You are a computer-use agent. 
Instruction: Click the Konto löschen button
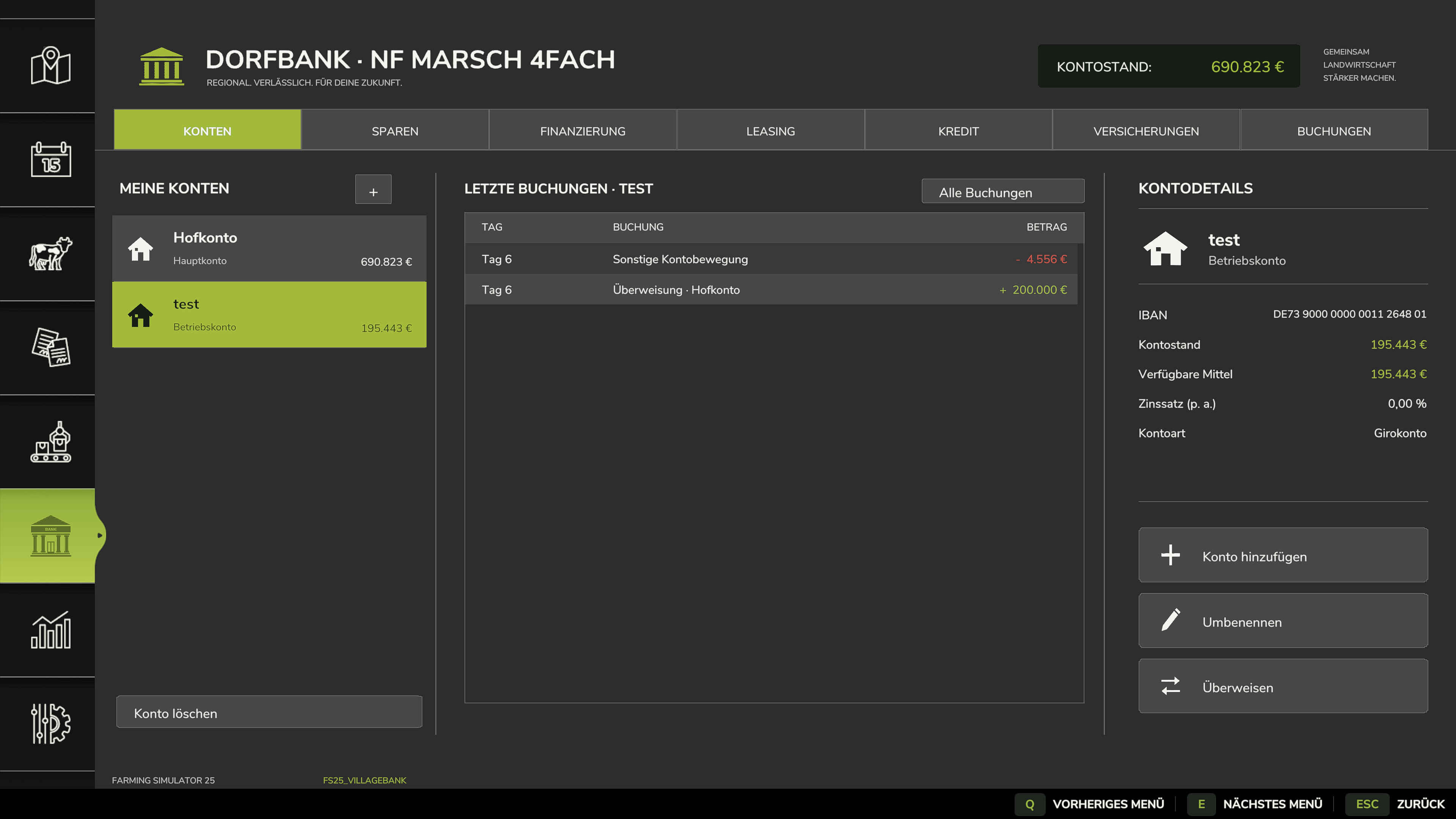[x=269, y=712]
